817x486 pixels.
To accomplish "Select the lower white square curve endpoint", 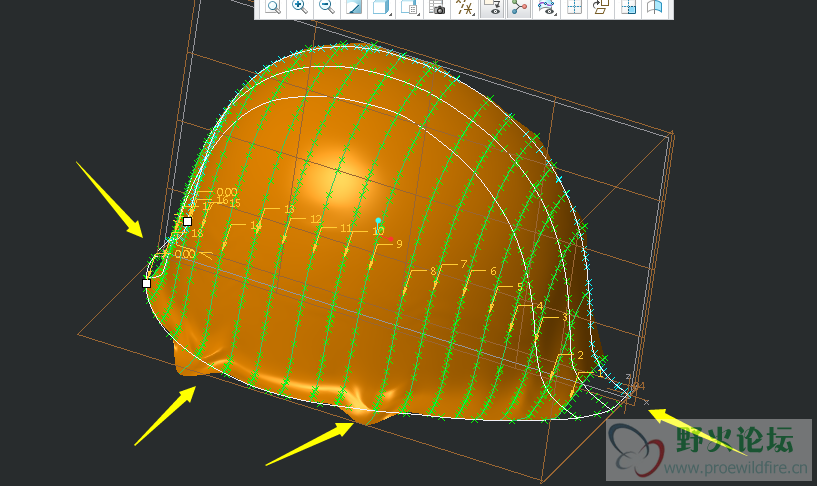I will [x=147, y=283].
